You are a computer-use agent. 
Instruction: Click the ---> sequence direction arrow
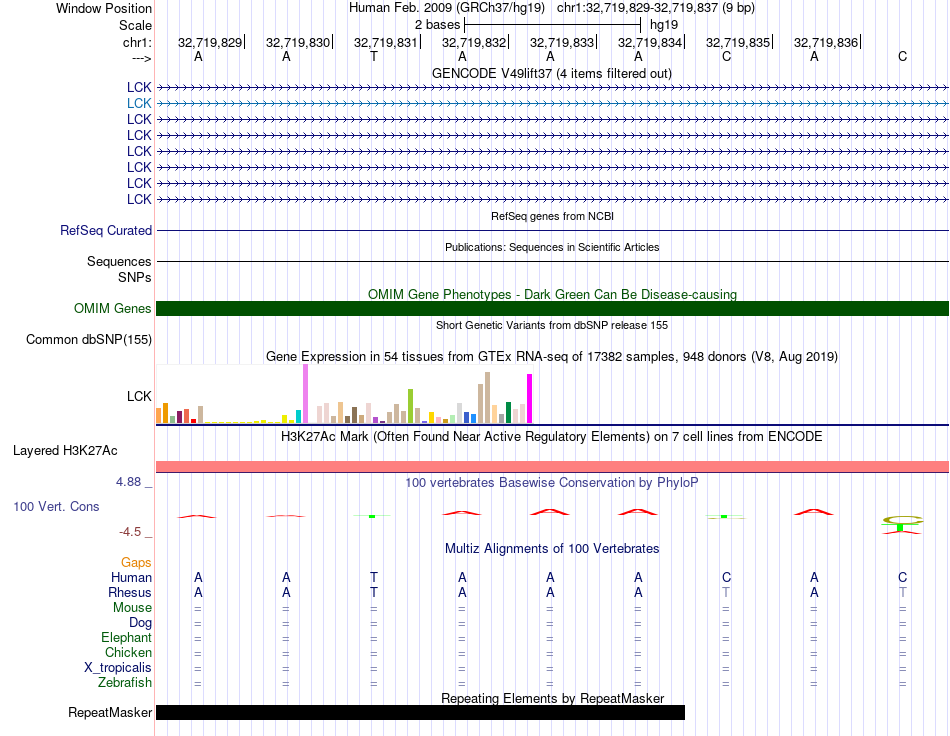(142, 58)
